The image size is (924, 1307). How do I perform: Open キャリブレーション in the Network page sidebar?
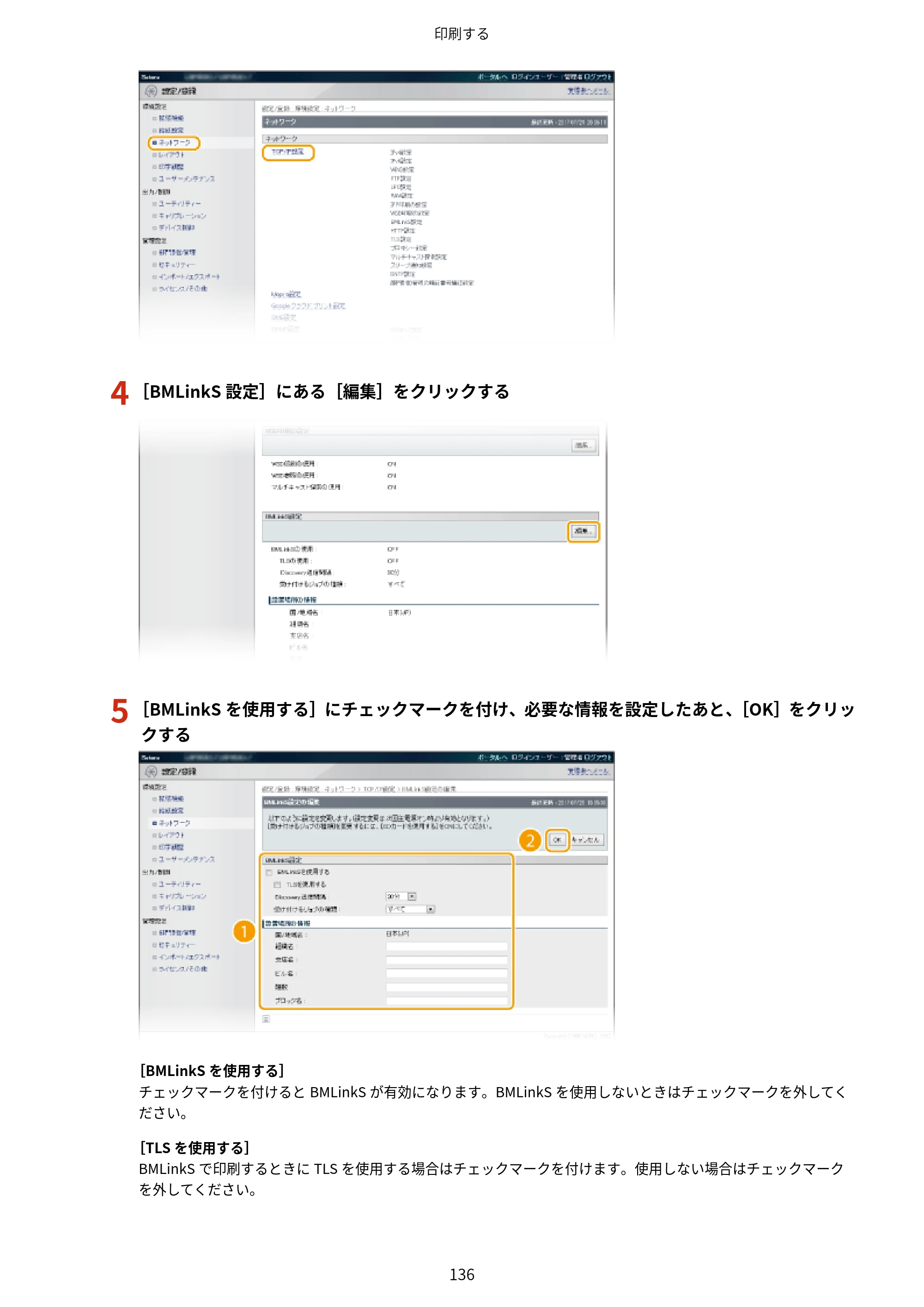[182, 216]
